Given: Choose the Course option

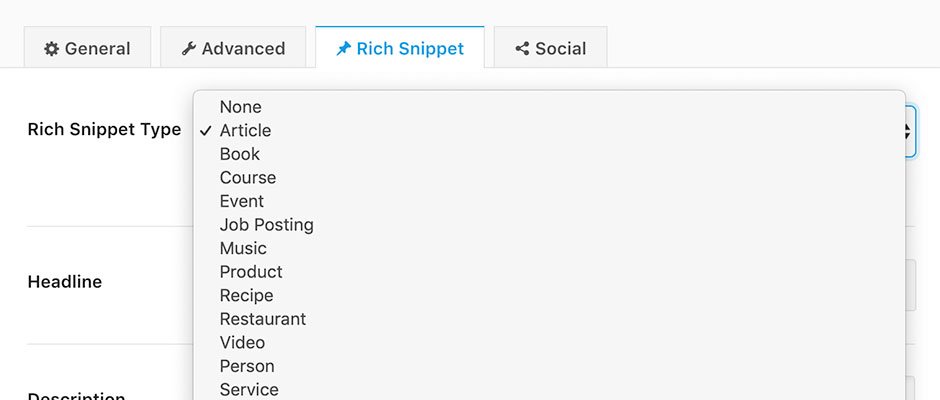Looking at the screenshot, I should pos(248,178).
